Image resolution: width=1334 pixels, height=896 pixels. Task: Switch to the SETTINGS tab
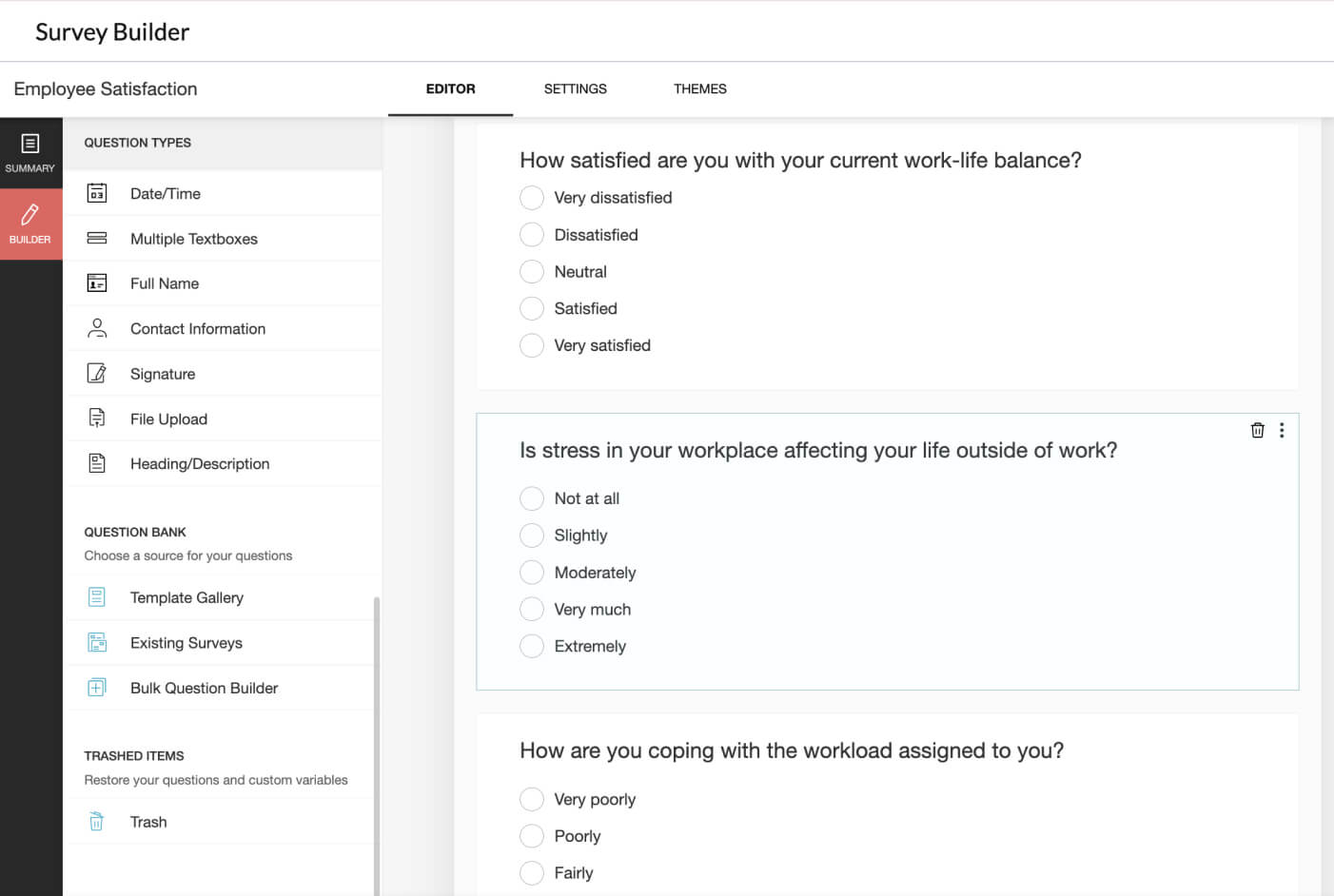[575, 88]
